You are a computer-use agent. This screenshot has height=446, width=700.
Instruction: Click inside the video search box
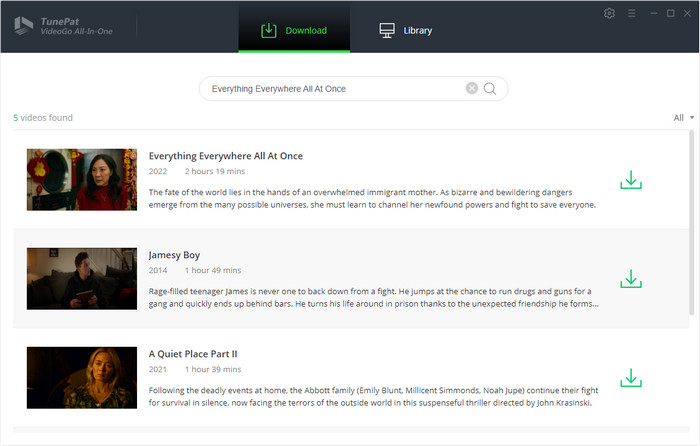(330, 89)
